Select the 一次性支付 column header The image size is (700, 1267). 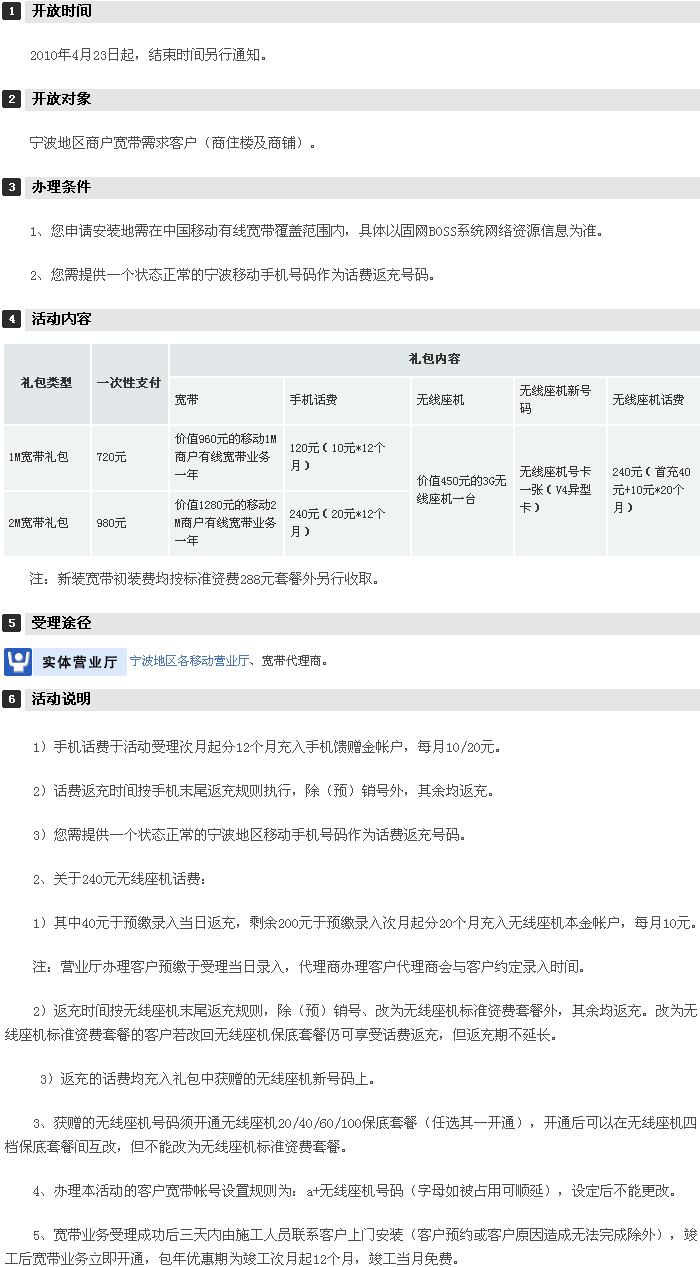[x=129, y=383]
